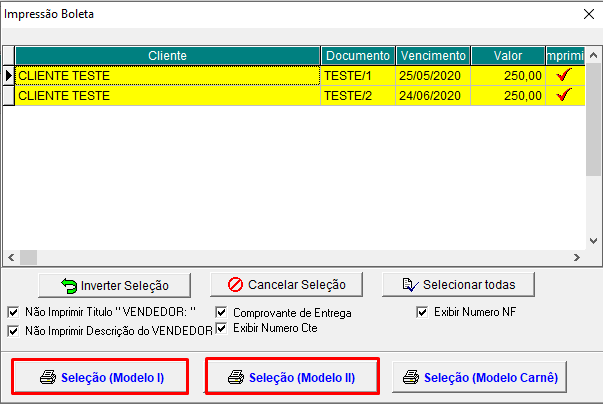Close the Impressão Boleta window
The width and height of the screenshot is (603, 404).
(587, 15)
